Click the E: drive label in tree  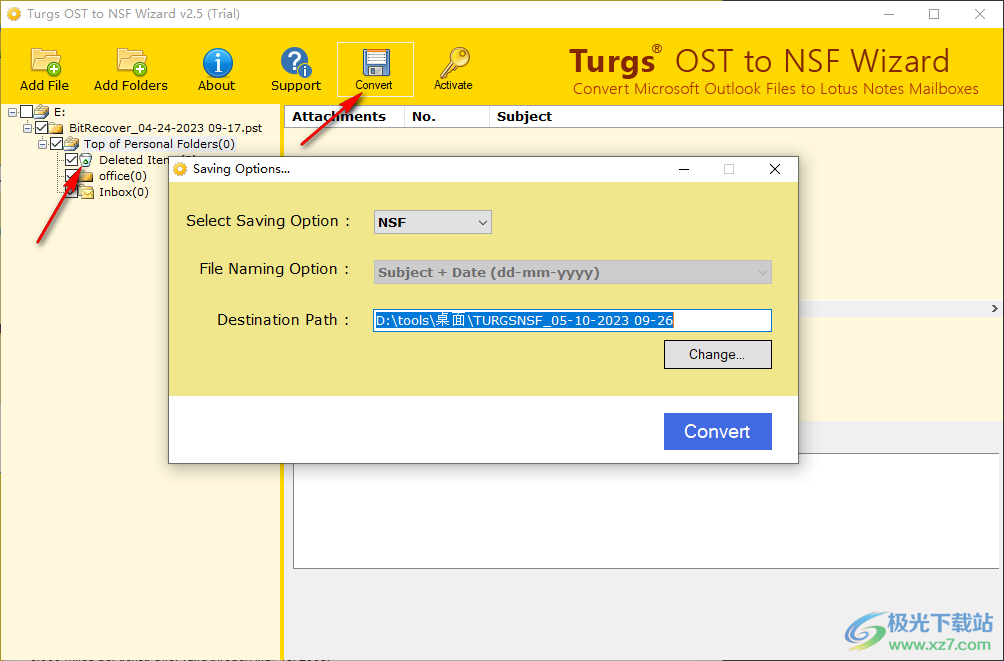click(60, 111)
